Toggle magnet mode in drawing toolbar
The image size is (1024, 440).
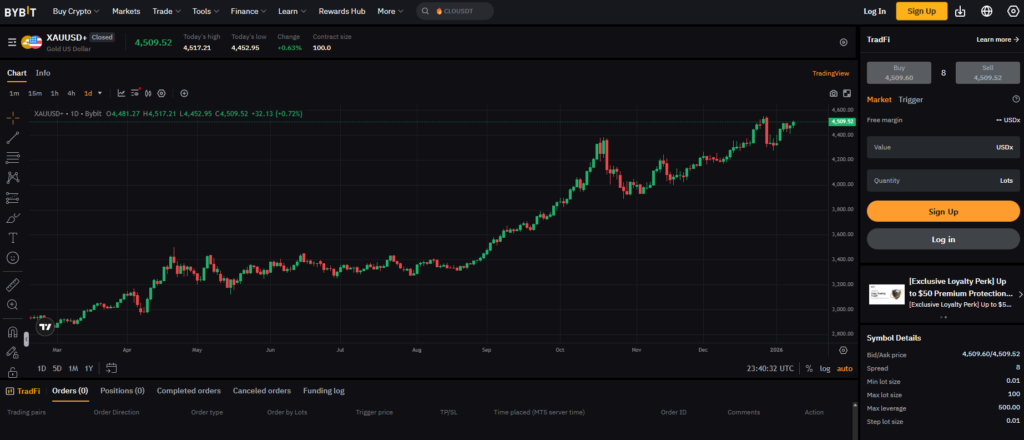point(13,331)
